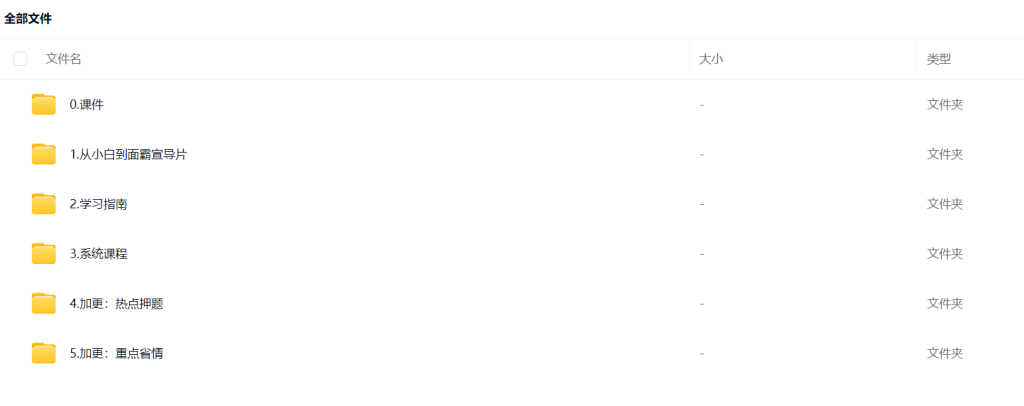Open the 3.系统课程 folder name

pos(99,254)
